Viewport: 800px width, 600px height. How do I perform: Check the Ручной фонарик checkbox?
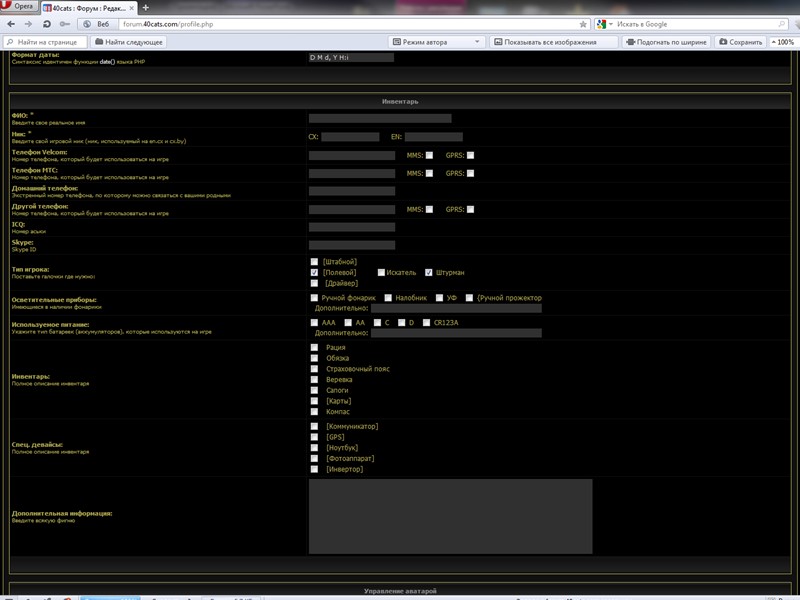pos(314,297)
